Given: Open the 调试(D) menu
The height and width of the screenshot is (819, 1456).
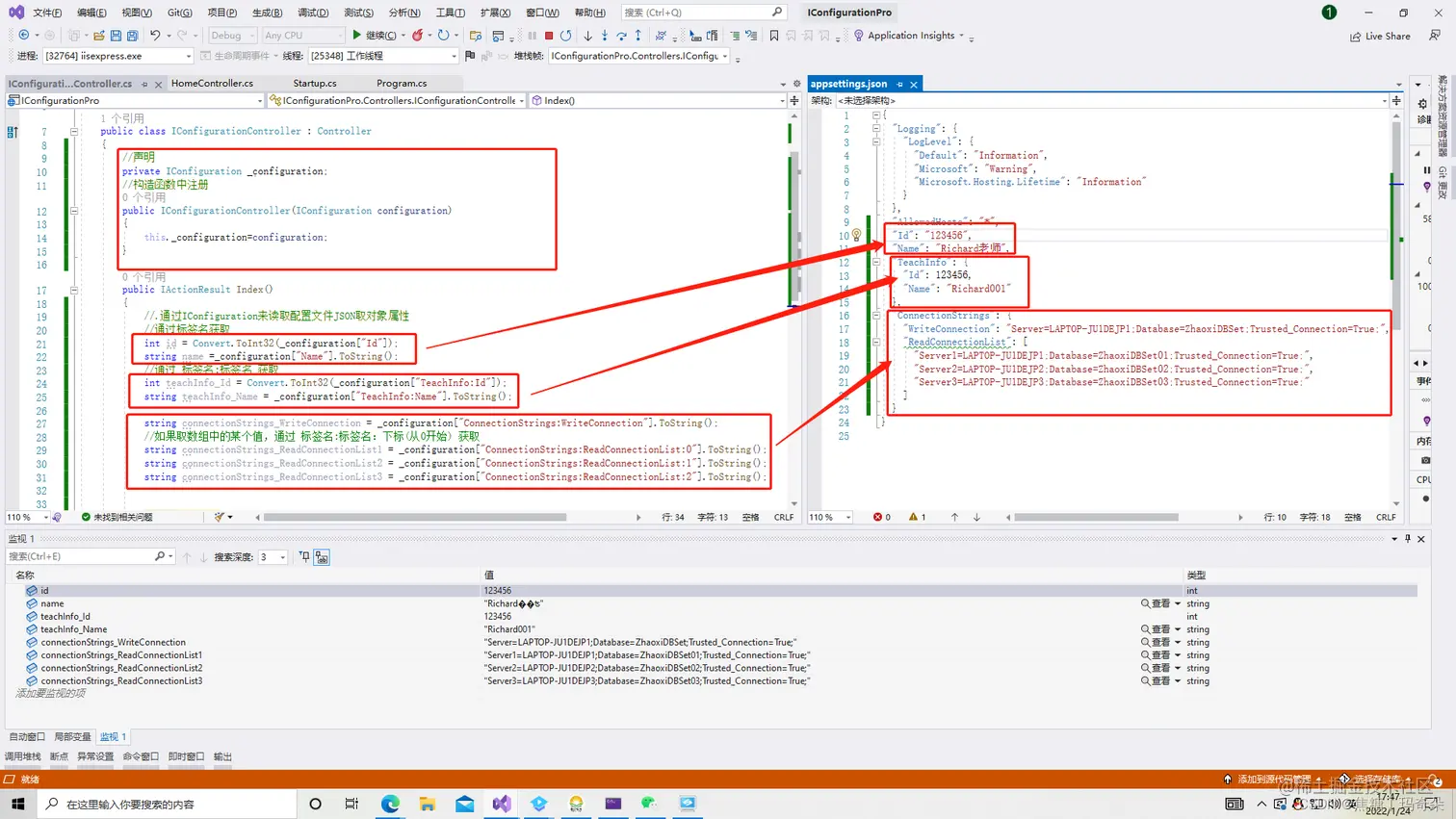Looking at the screenshot, I should click(x=313, y=13).
